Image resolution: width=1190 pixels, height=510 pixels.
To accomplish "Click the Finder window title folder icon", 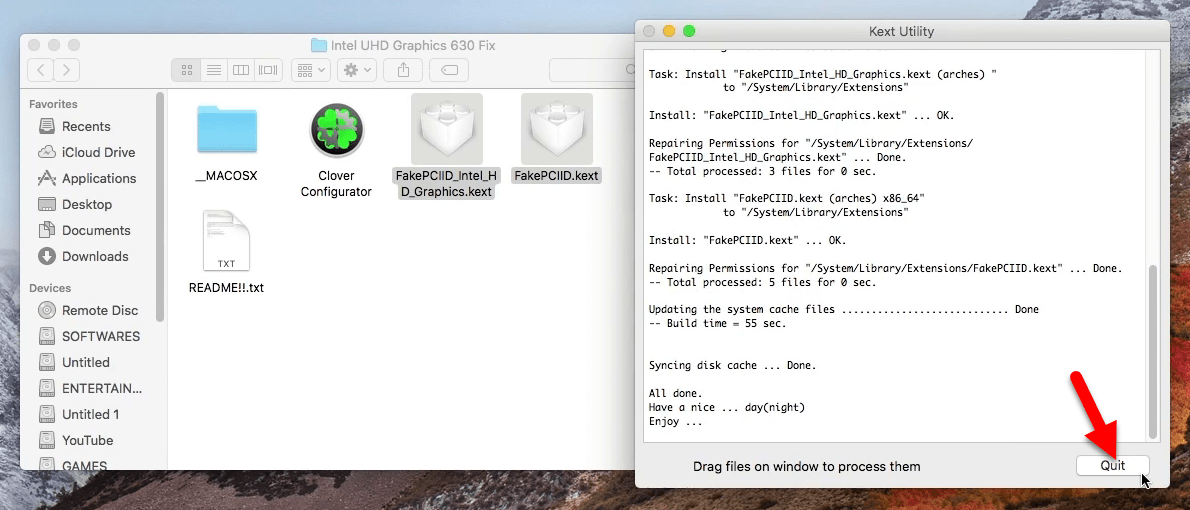I will [319, 46].
